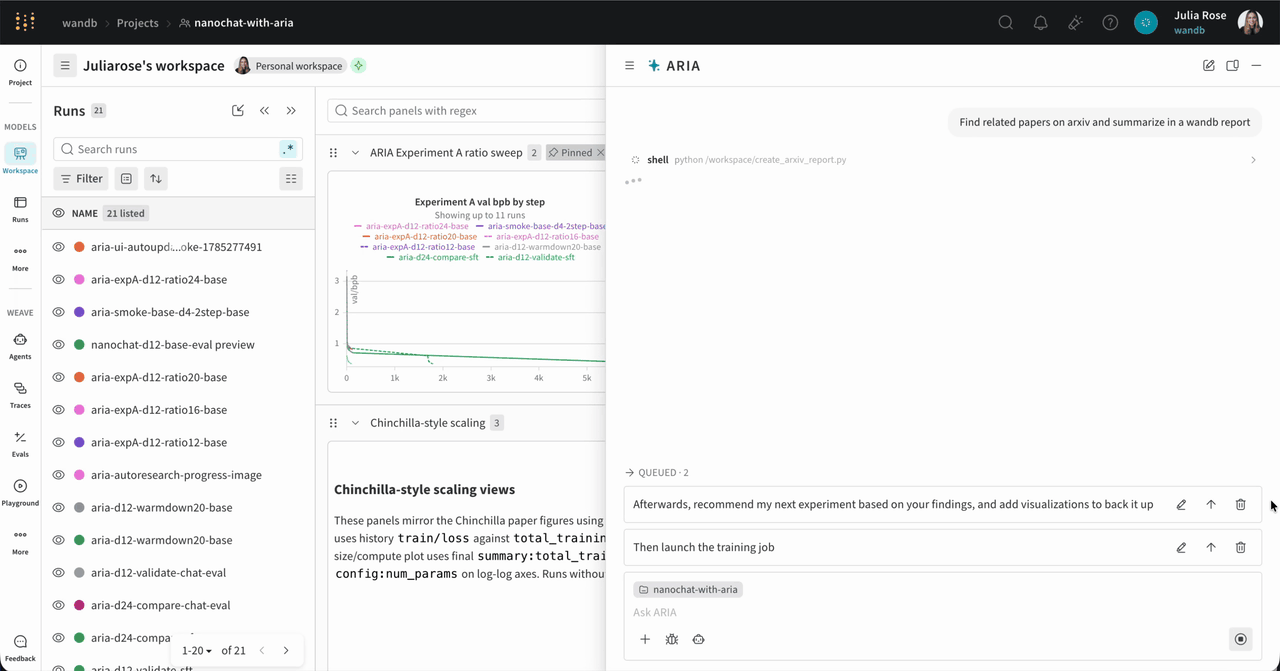
Task: Stop the ARIA response
Action: pos(1241,639)
